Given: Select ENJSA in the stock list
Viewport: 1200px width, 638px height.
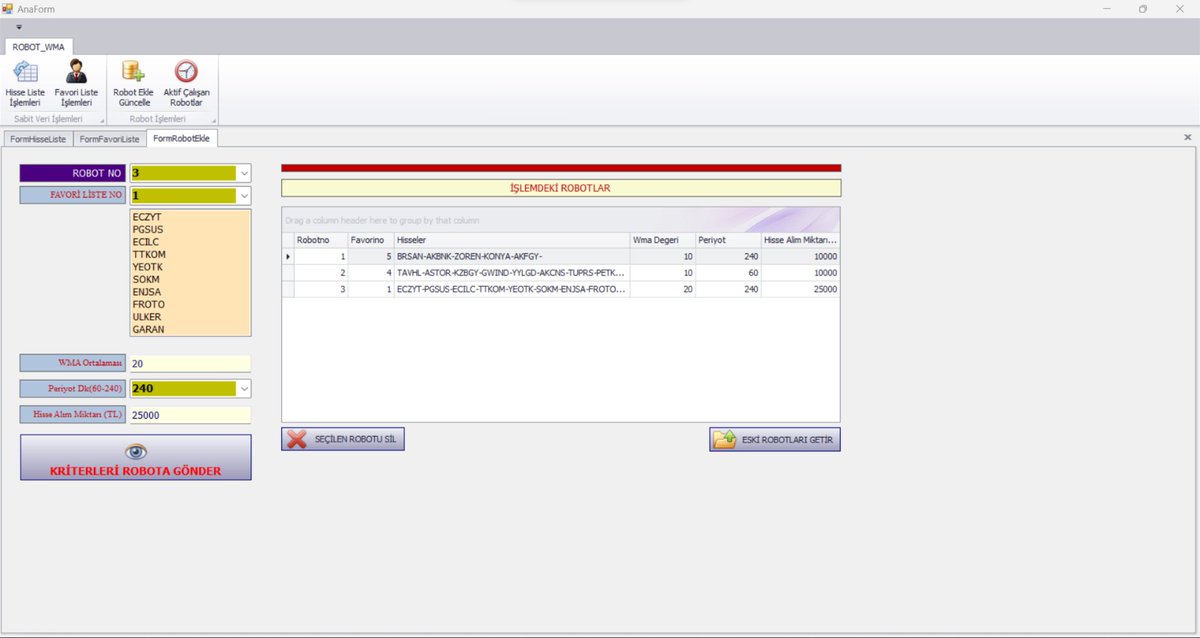Looking at the screenshot, I should click(x=190, y=292).
